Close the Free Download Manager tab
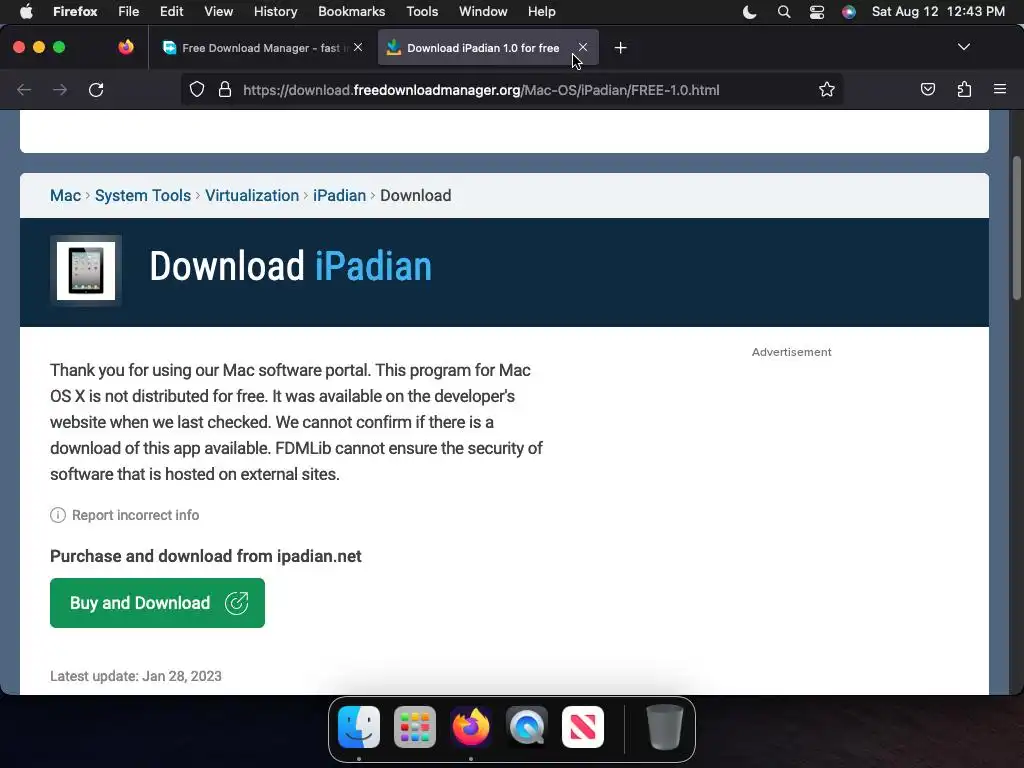The height and width of the screenshot is (768, 1024). pos(358,47)
